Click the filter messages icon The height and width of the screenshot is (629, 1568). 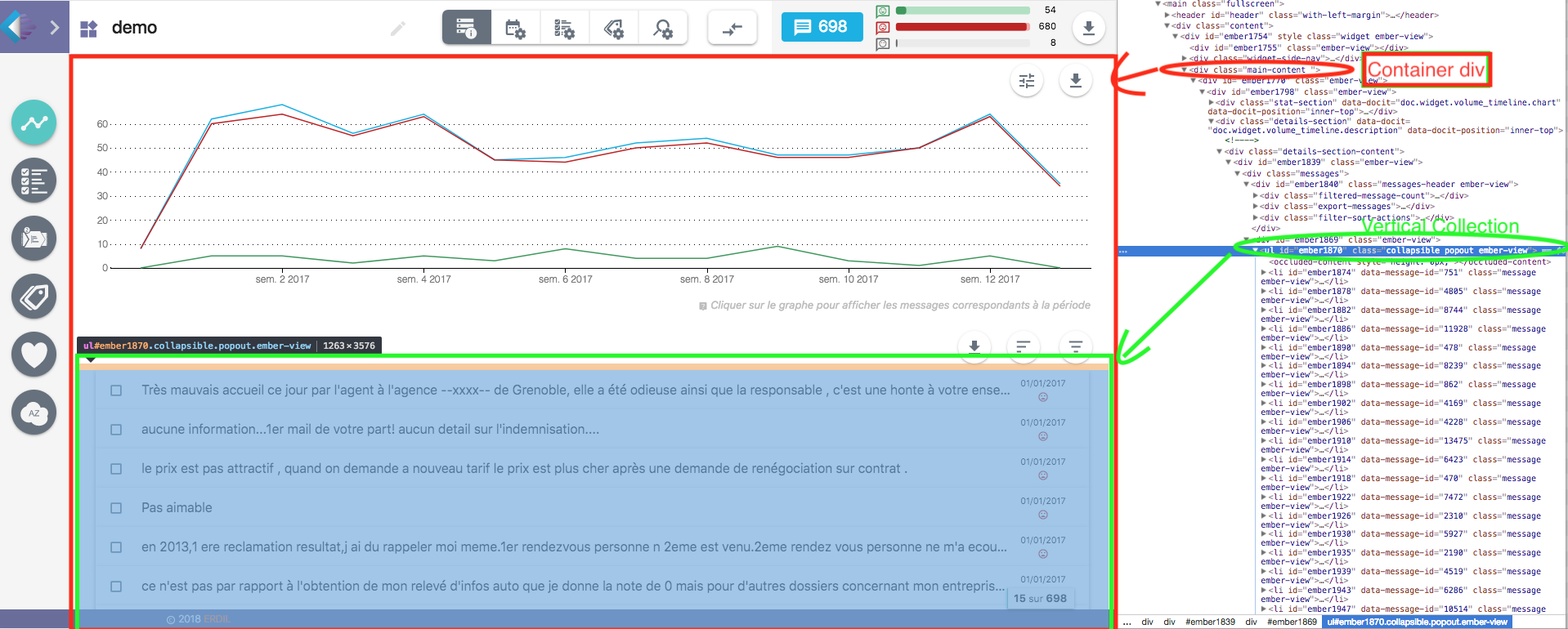click(1076, 346)
